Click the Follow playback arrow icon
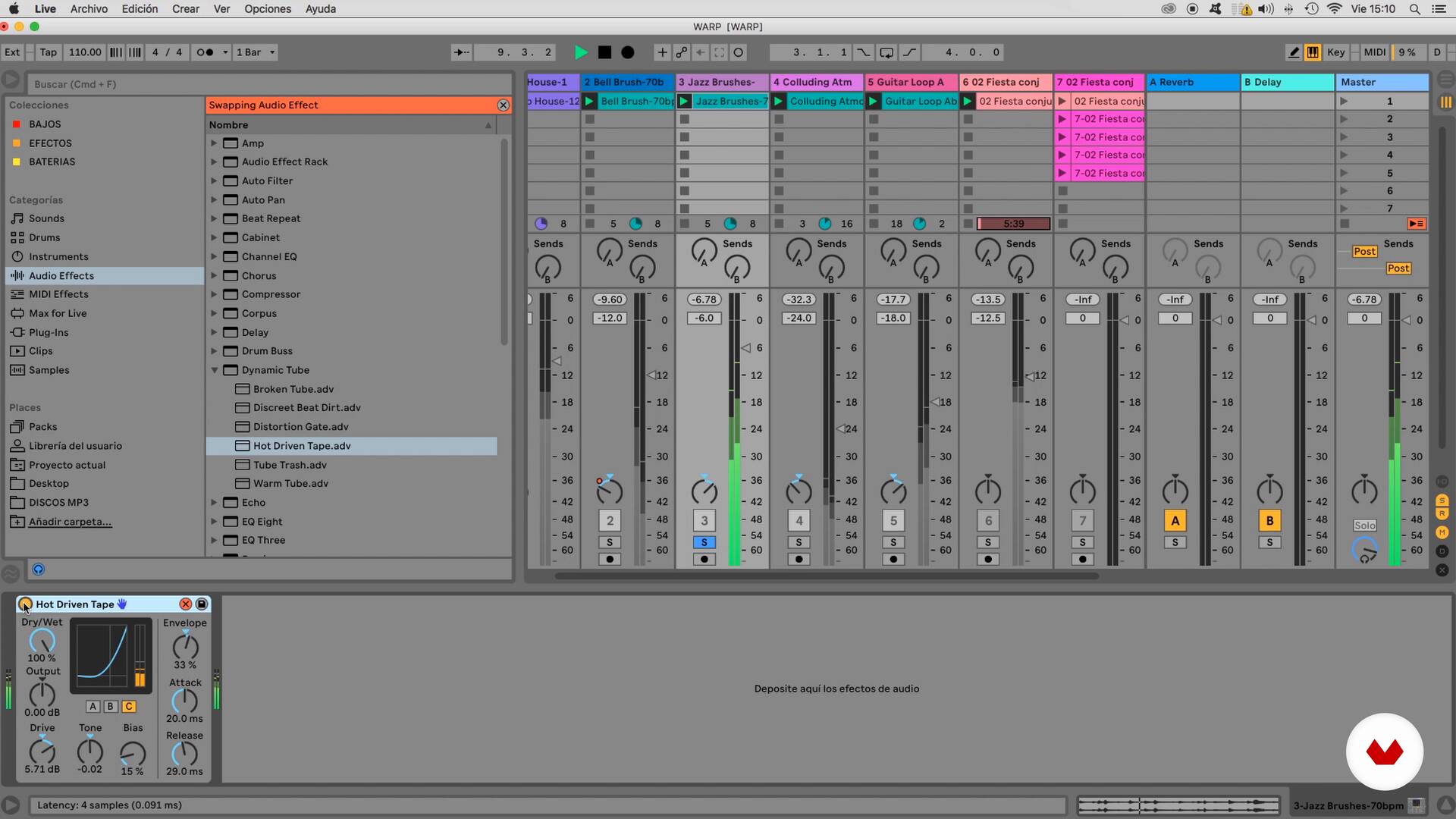Screen dimensions: 1456x819 click(461, 52)
